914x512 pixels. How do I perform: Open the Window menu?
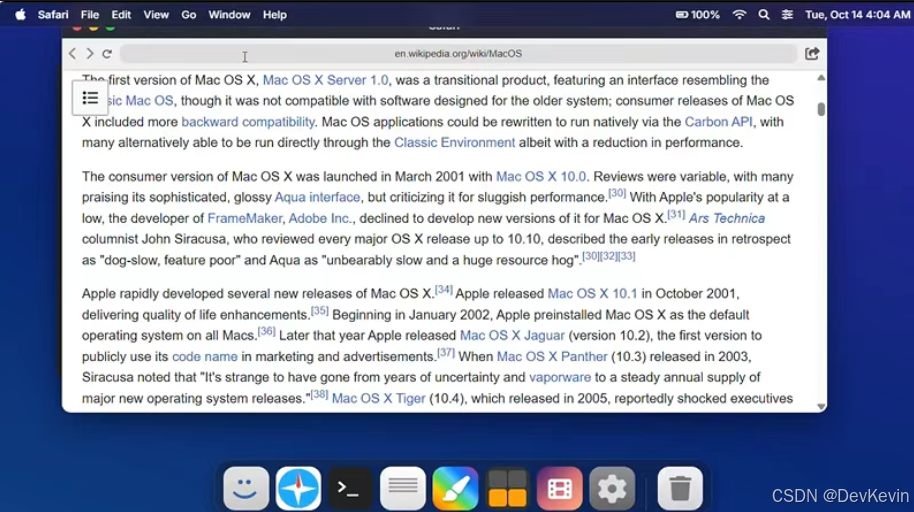229,15
